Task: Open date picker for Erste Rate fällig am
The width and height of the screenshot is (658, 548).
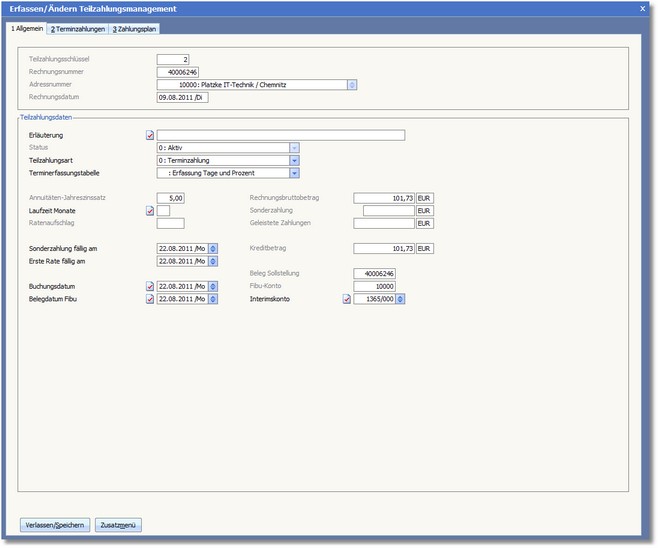Action: tap(213, 262)
